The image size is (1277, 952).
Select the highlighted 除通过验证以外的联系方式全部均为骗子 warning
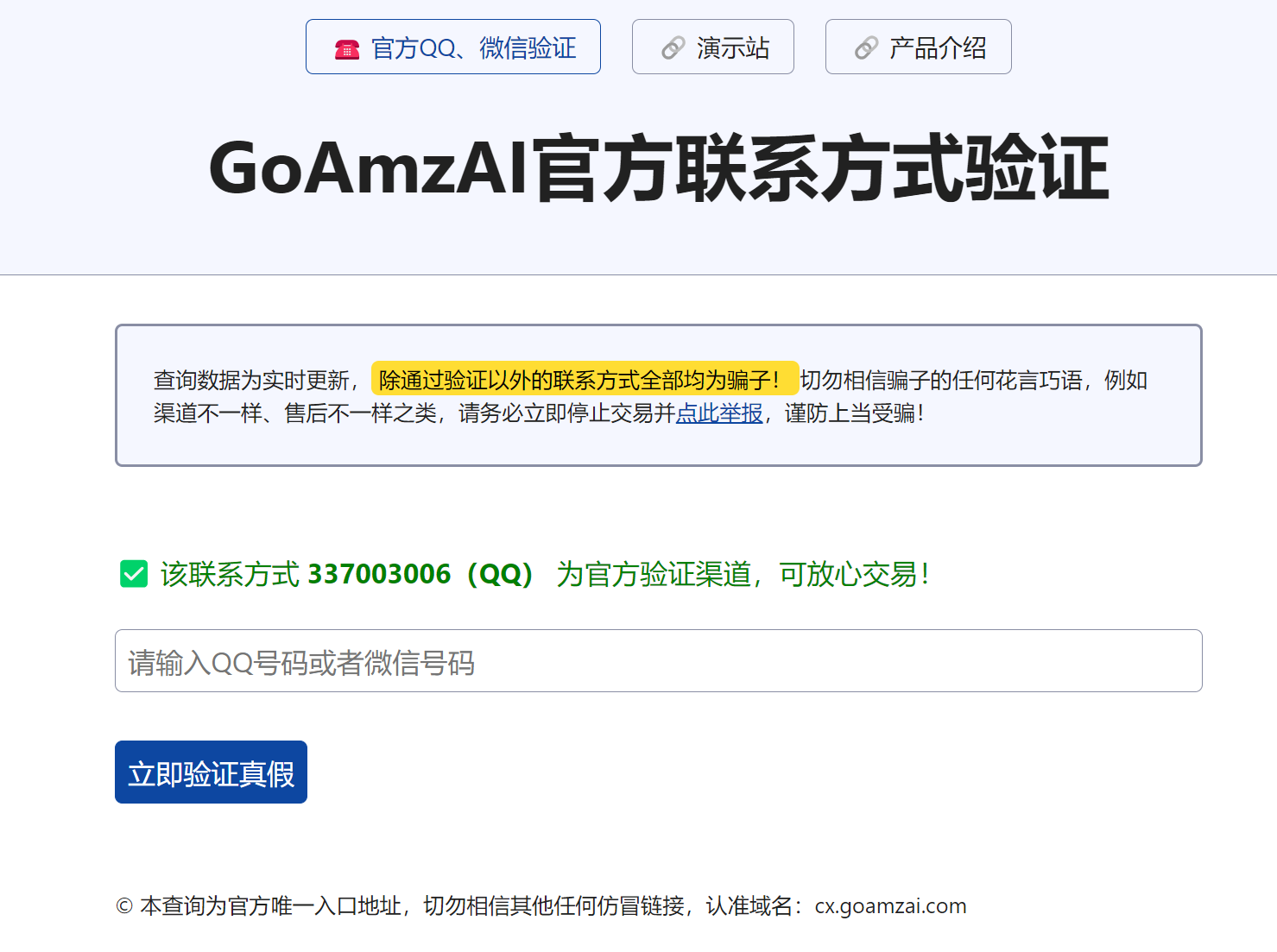point(585,379)
